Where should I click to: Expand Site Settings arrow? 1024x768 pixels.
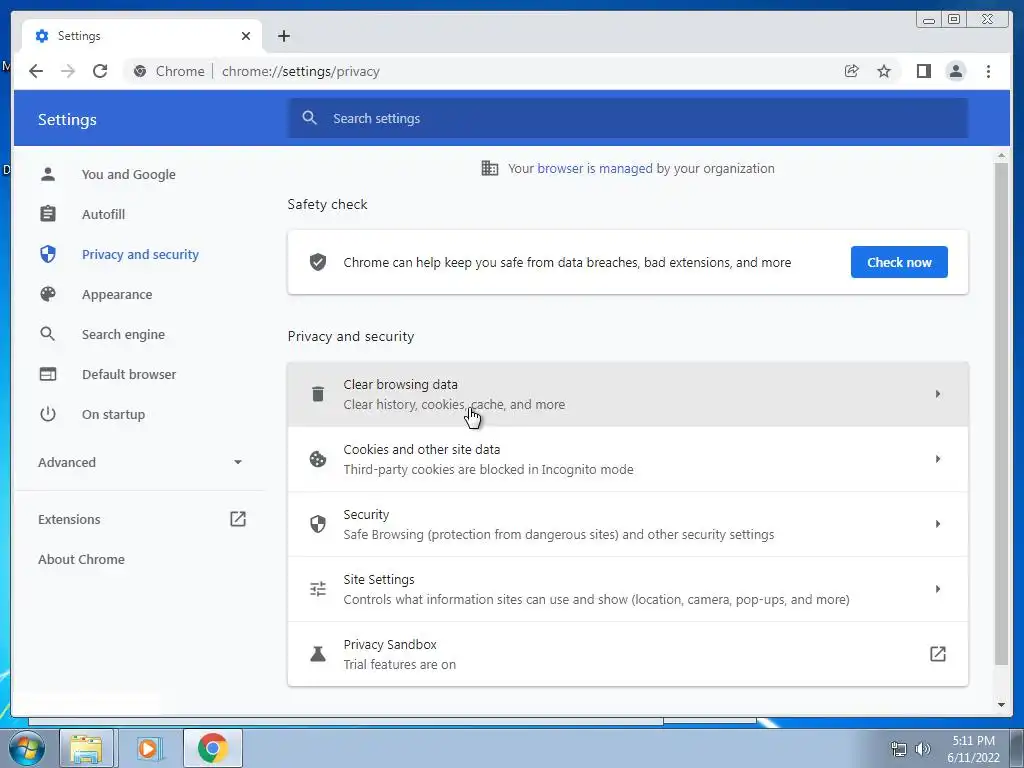938,589
